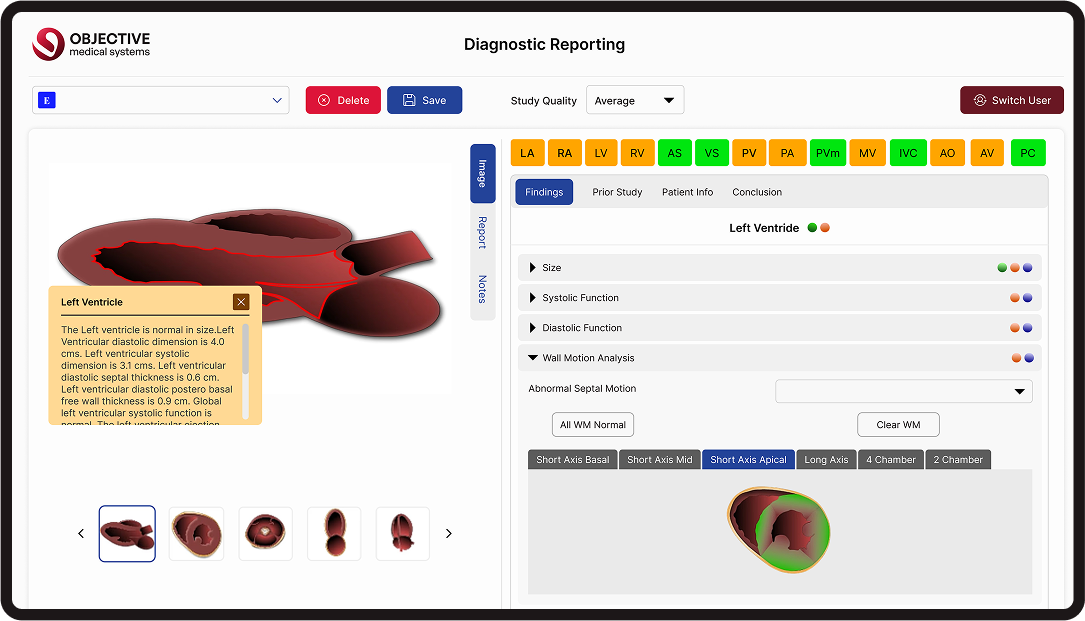Click the green dot in Size row
Viewport: 1085px width, 621px height.
(1002, 268)
